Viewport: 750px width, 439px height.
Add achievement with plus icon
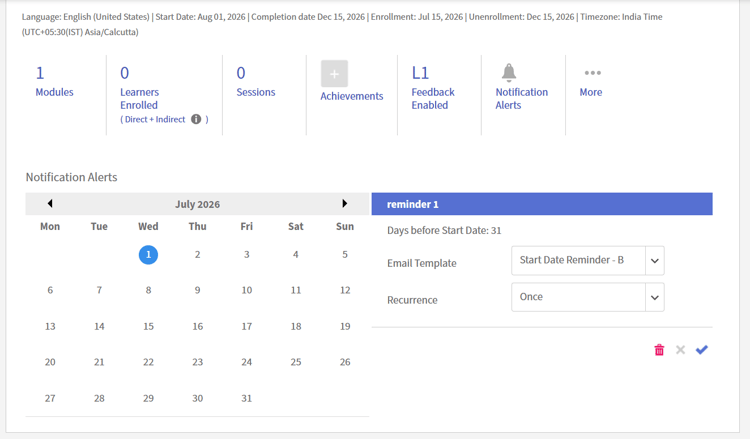[x=334, y=74]
